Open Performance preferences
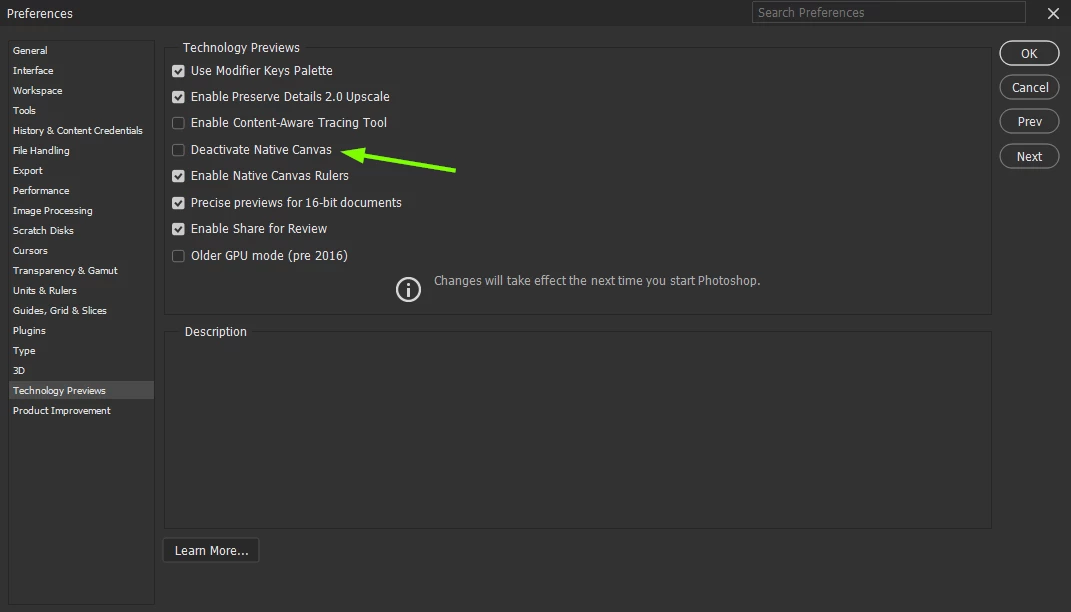The height and width of the screenshot is (612, 1071). tap(81, 191)
